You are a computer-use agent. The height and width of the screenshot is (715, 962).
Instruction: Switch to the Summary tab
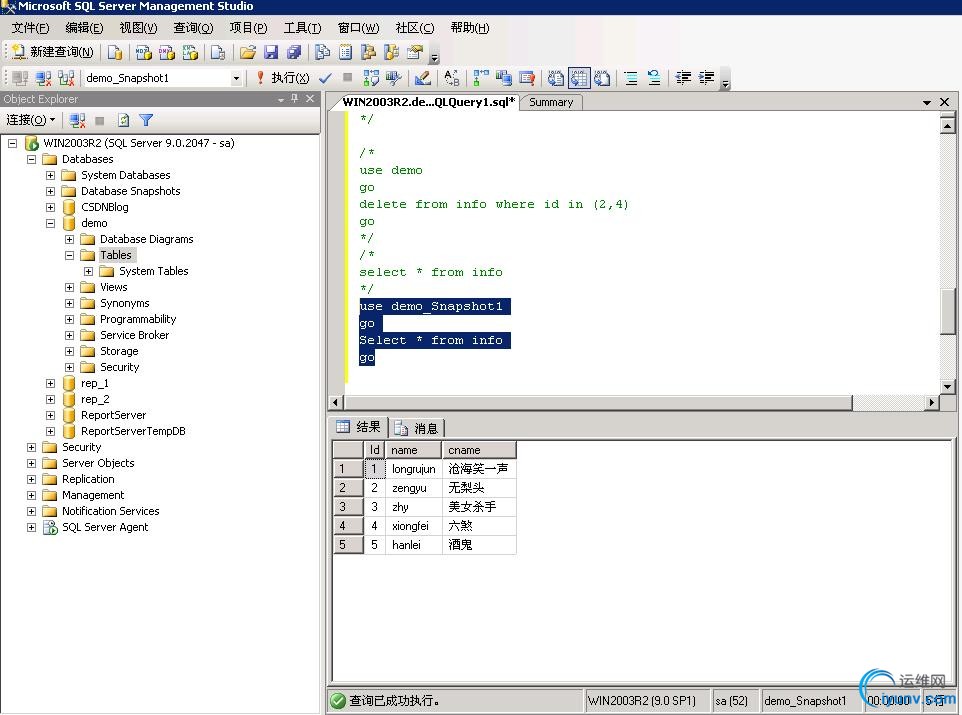[551, 102]
